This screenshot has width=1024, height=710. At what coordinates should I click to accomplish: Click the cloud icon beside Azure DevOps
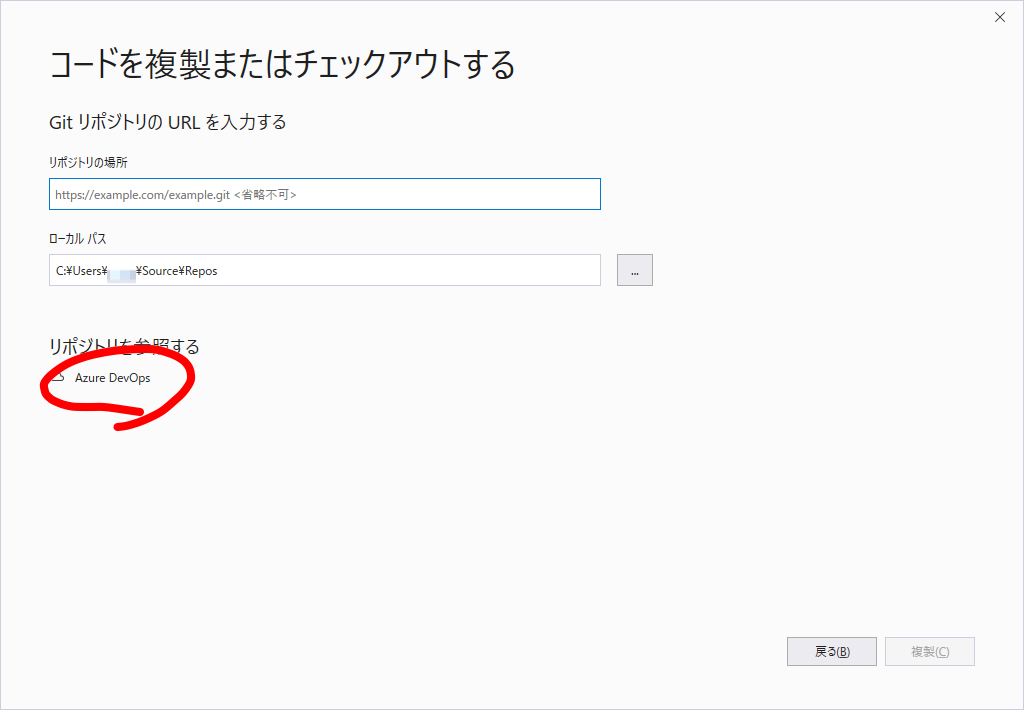[58, 377]
